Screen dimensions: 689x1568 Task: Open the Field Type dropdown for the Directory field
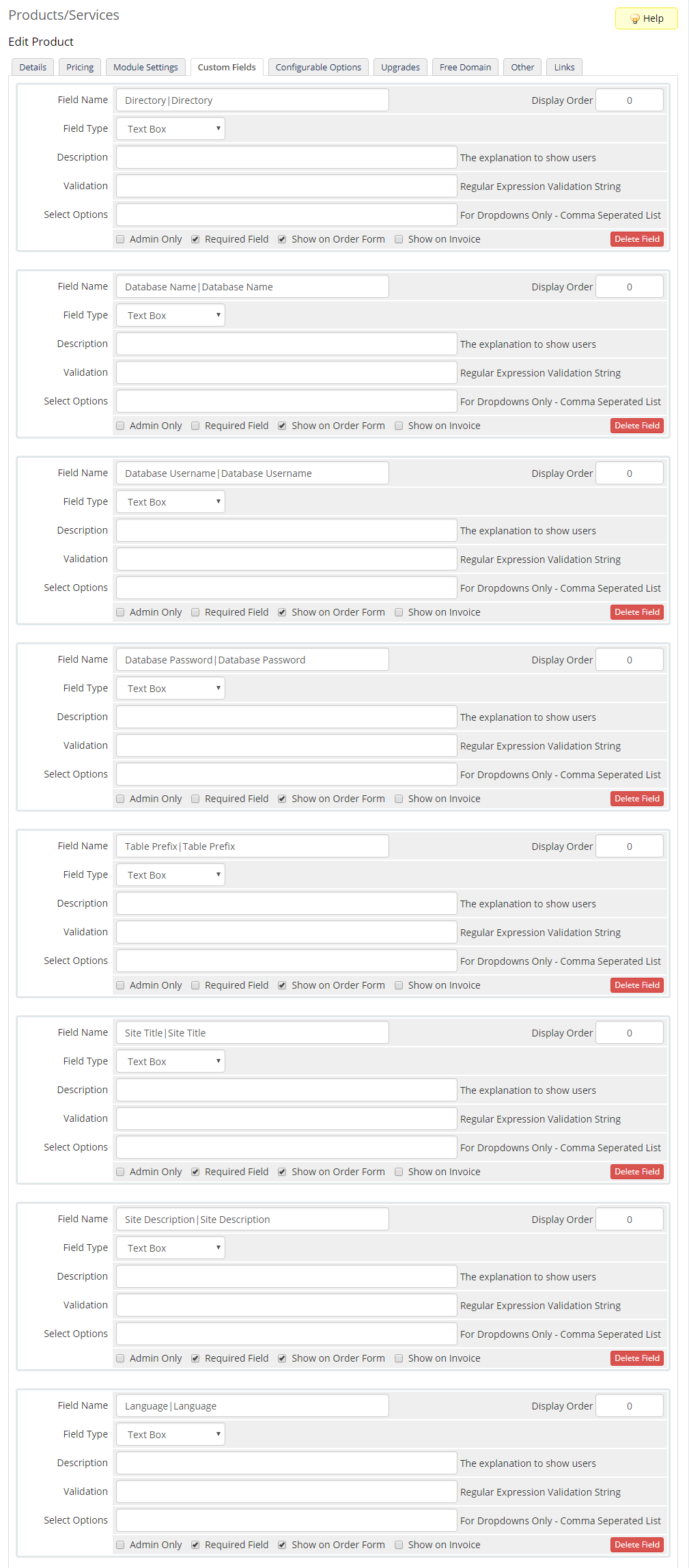tap(171, 128)
